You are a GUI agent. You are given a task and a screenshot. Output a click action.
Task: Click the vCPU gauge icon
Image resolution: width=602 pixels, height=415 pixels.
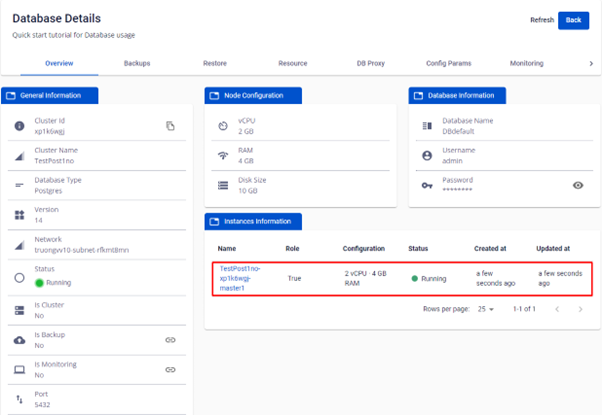(223, 126)
